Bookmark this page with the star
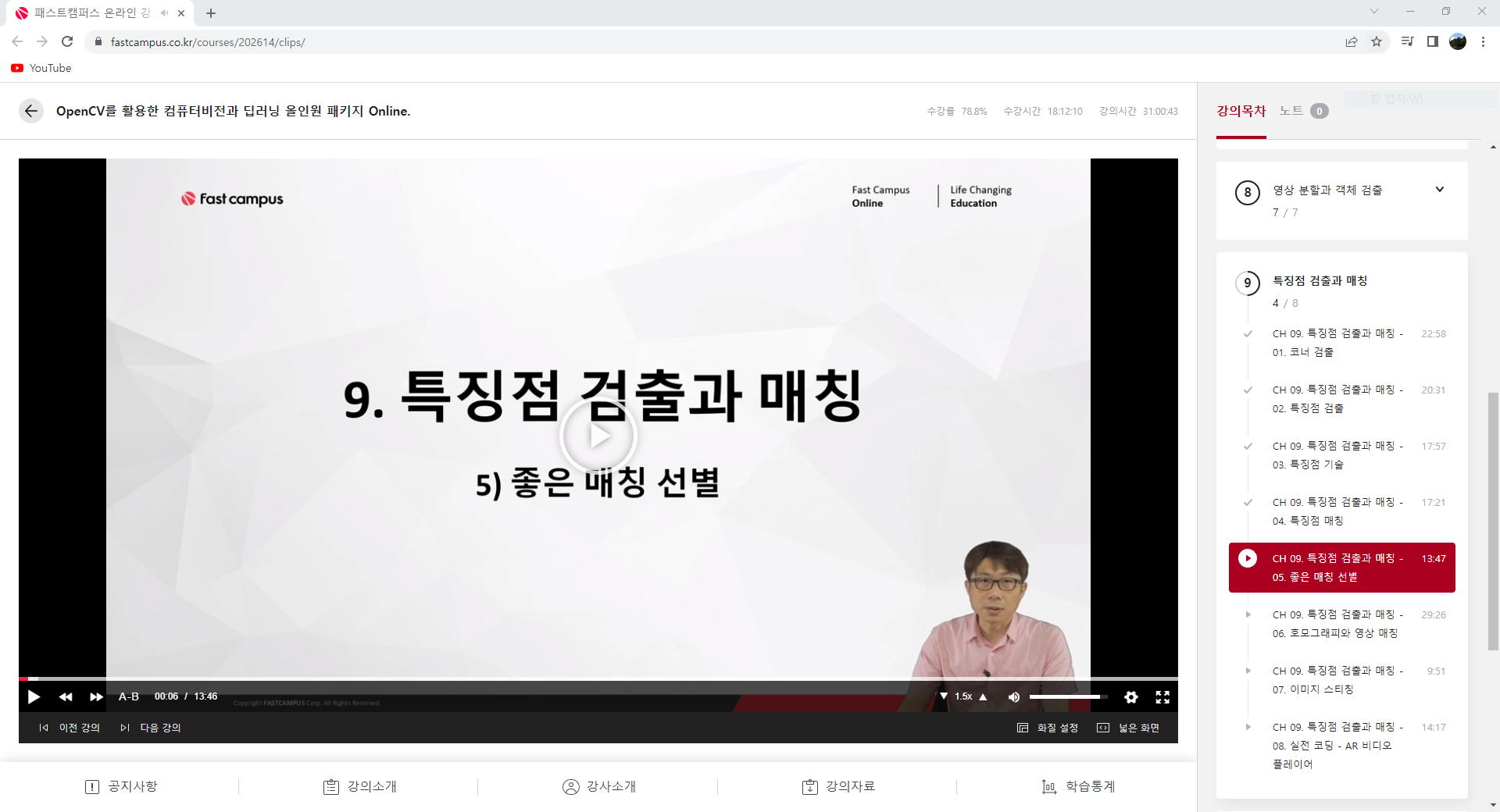This screenshot has width=1500, height=812. tap(1377, 41)
